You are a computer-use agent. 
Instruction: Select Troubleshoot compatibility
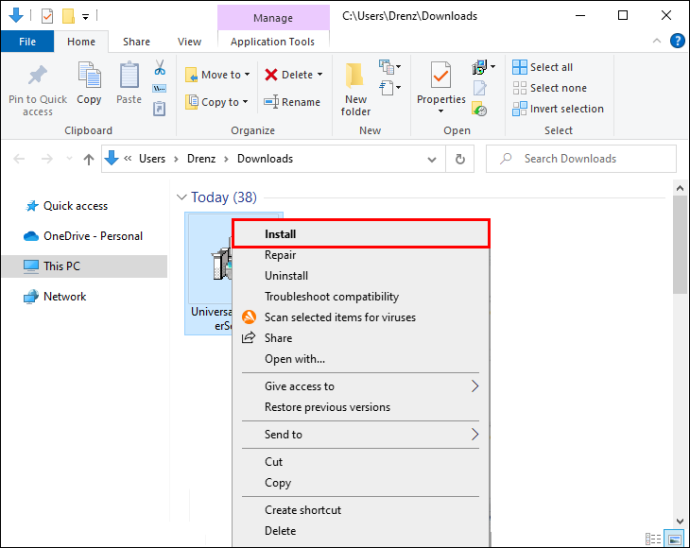pos(360,296)
